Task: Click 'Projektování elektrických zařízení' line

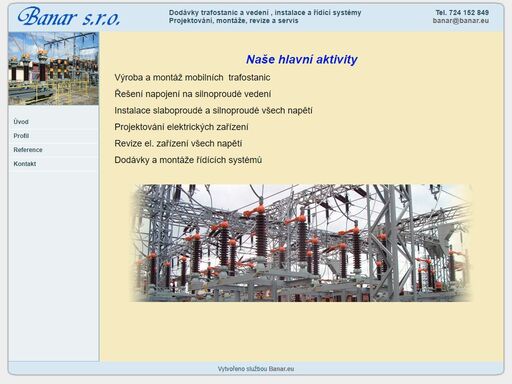Action: (181, 127)
